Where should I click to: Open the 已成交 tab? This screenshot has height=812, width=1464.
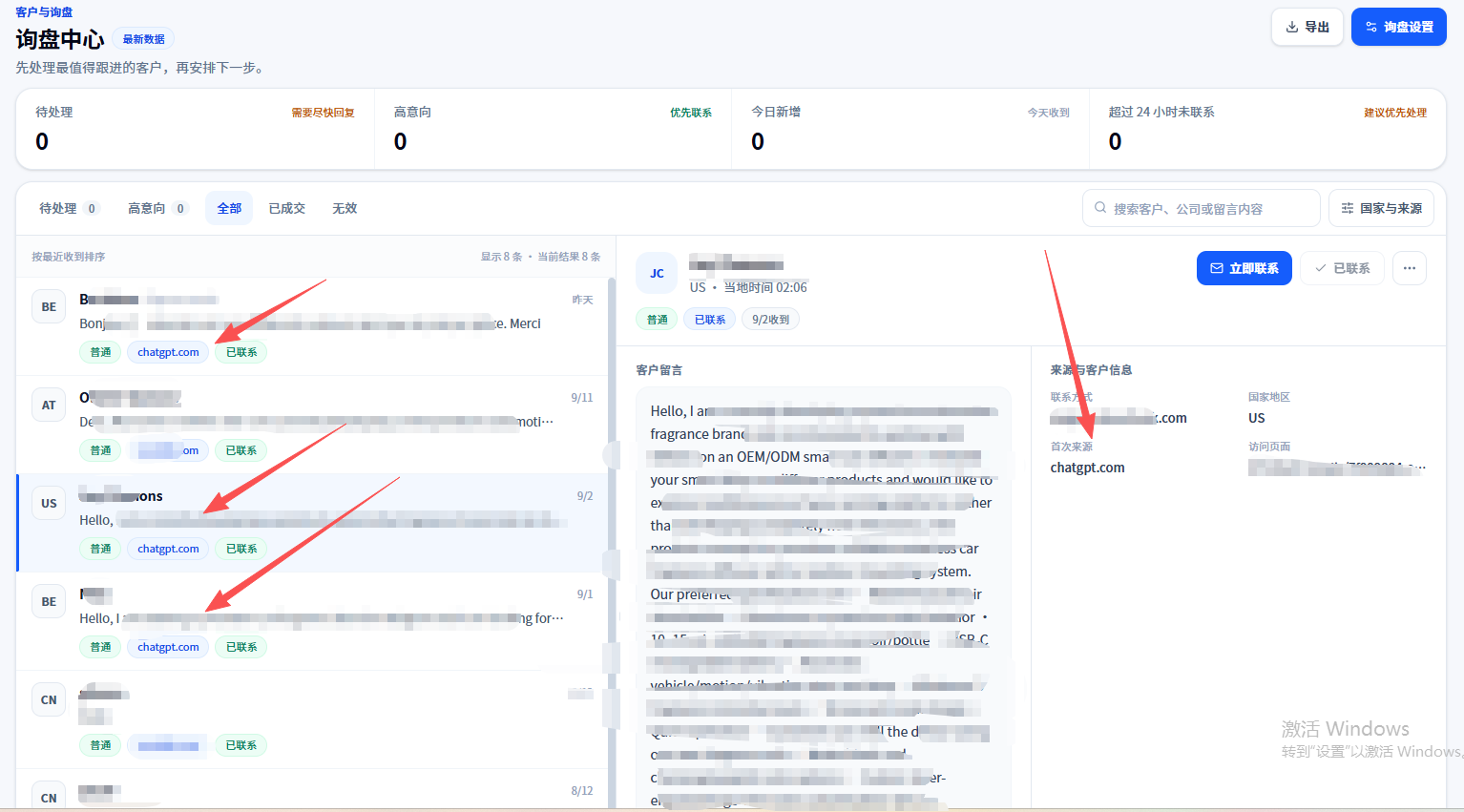287,208
